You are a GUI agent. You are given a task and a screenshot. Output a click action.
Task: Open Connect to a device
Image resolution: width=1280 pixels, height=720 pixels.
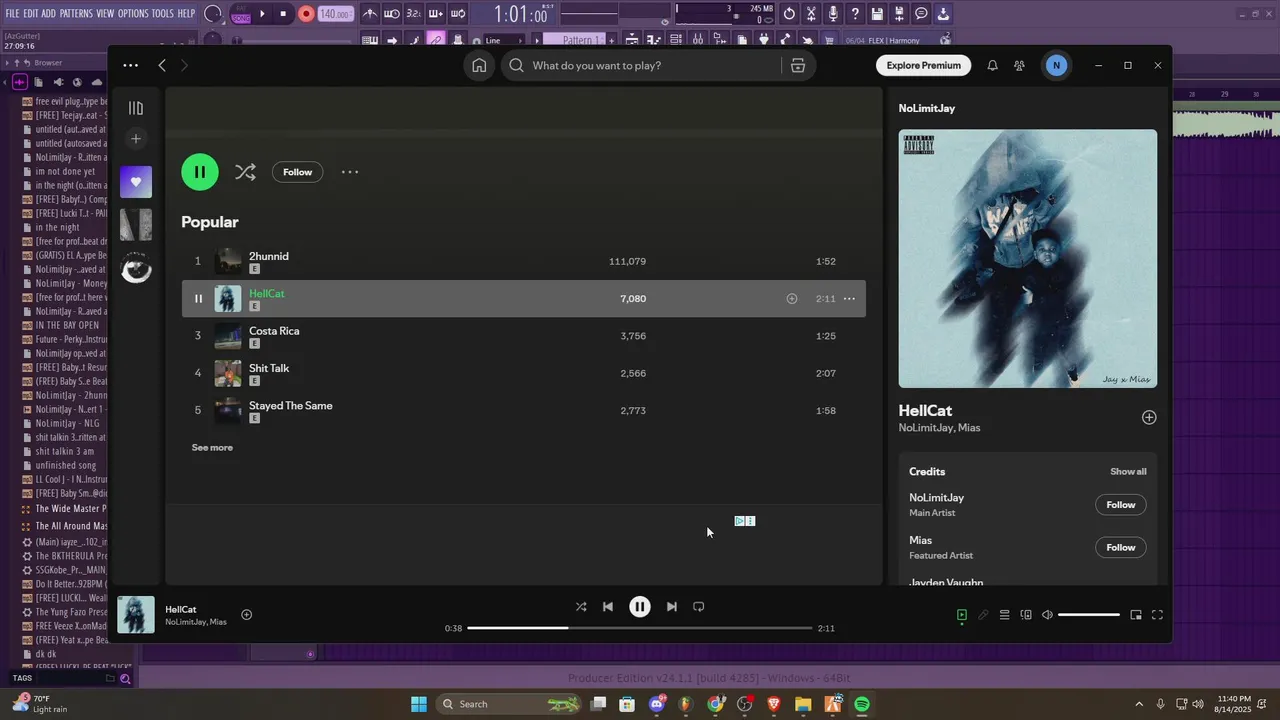click(1026, 615)
